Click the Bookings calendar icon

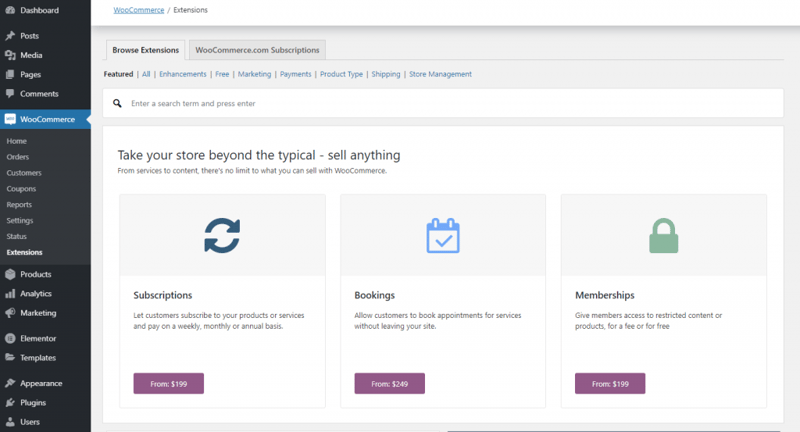(443, 235)
